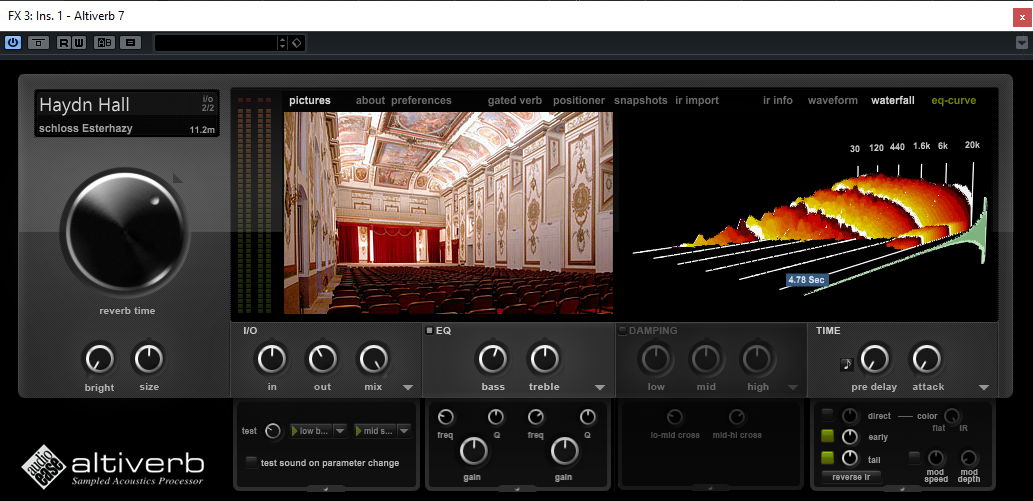Click the reverse ir button
The width and height of the screenshot is (1033, 501).
pos(852,477)
